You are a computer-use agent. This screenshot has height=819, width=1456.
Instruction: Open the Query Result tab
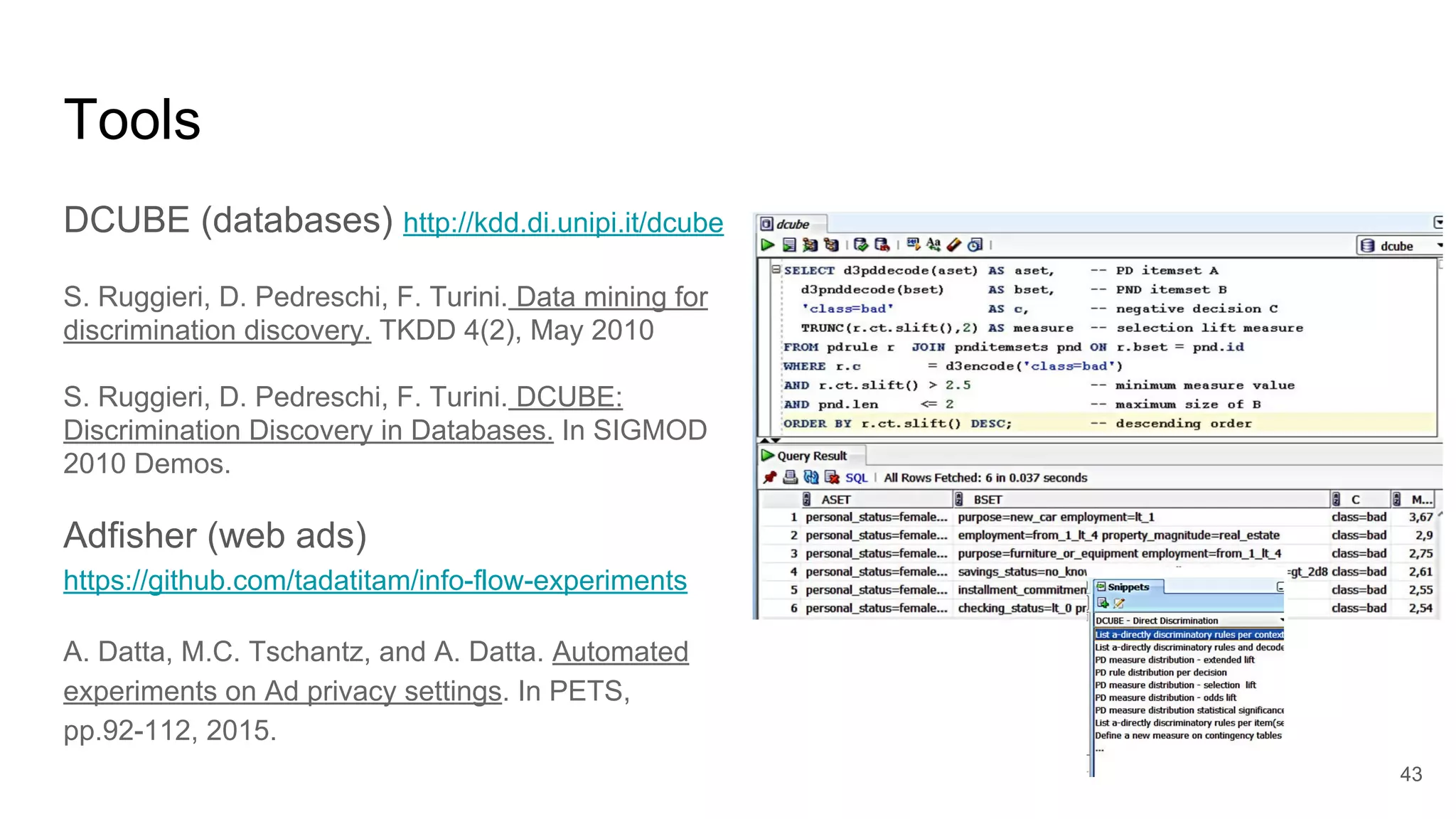[813, 456]
